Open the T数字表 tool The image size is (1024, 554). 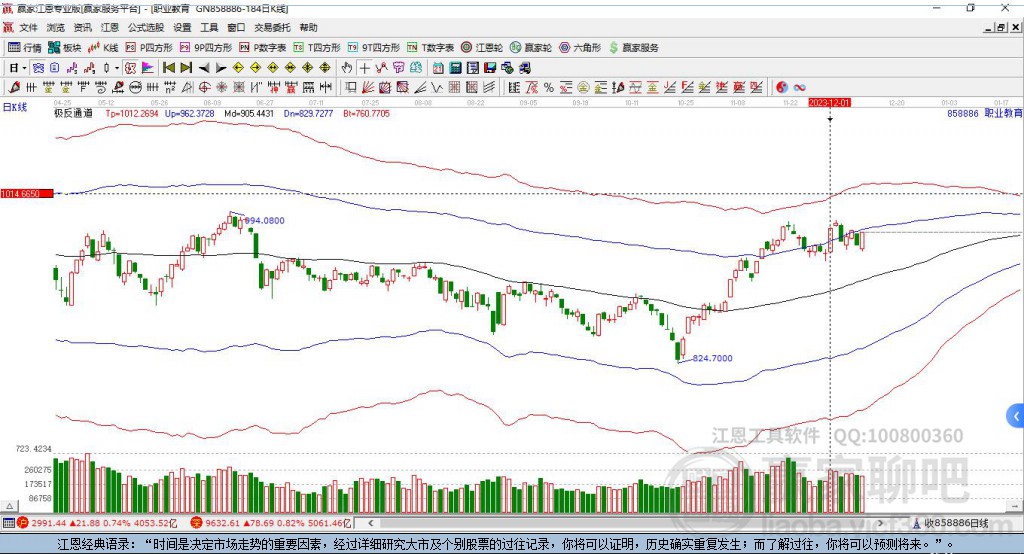(430, 48)
